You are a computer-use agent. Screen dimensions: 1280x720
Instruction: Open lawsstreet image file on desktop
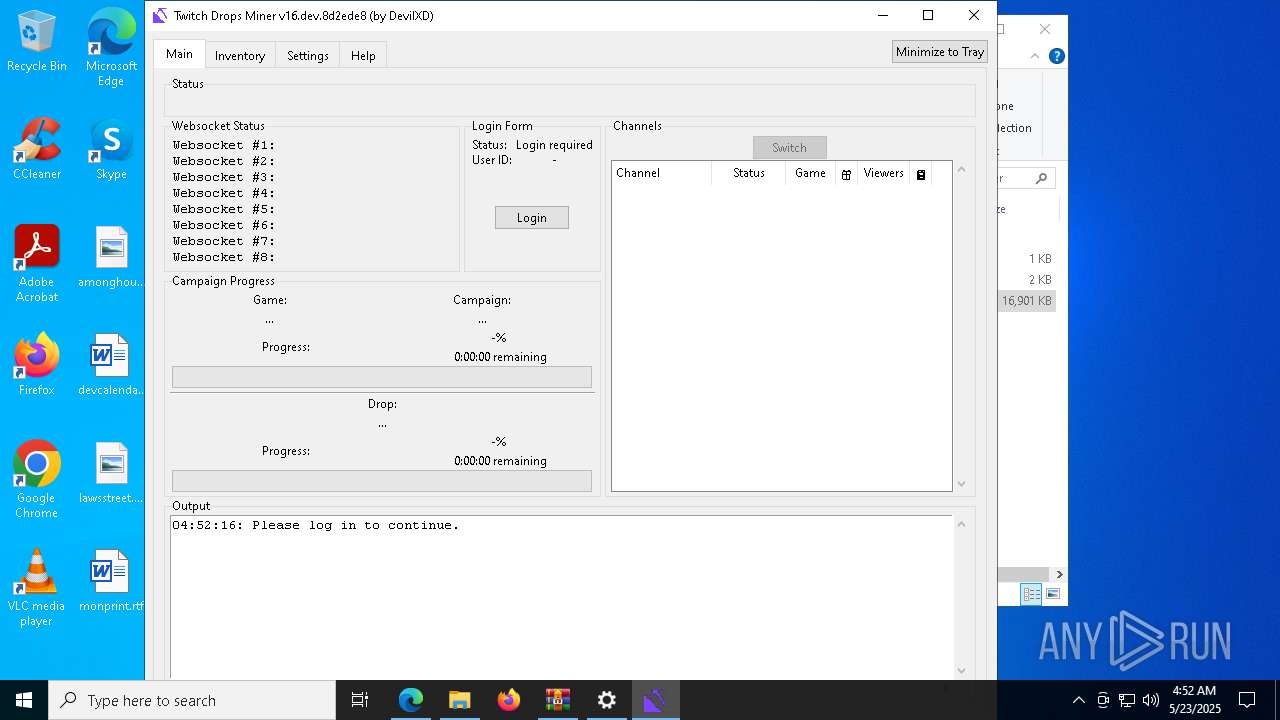click(111, 473)
